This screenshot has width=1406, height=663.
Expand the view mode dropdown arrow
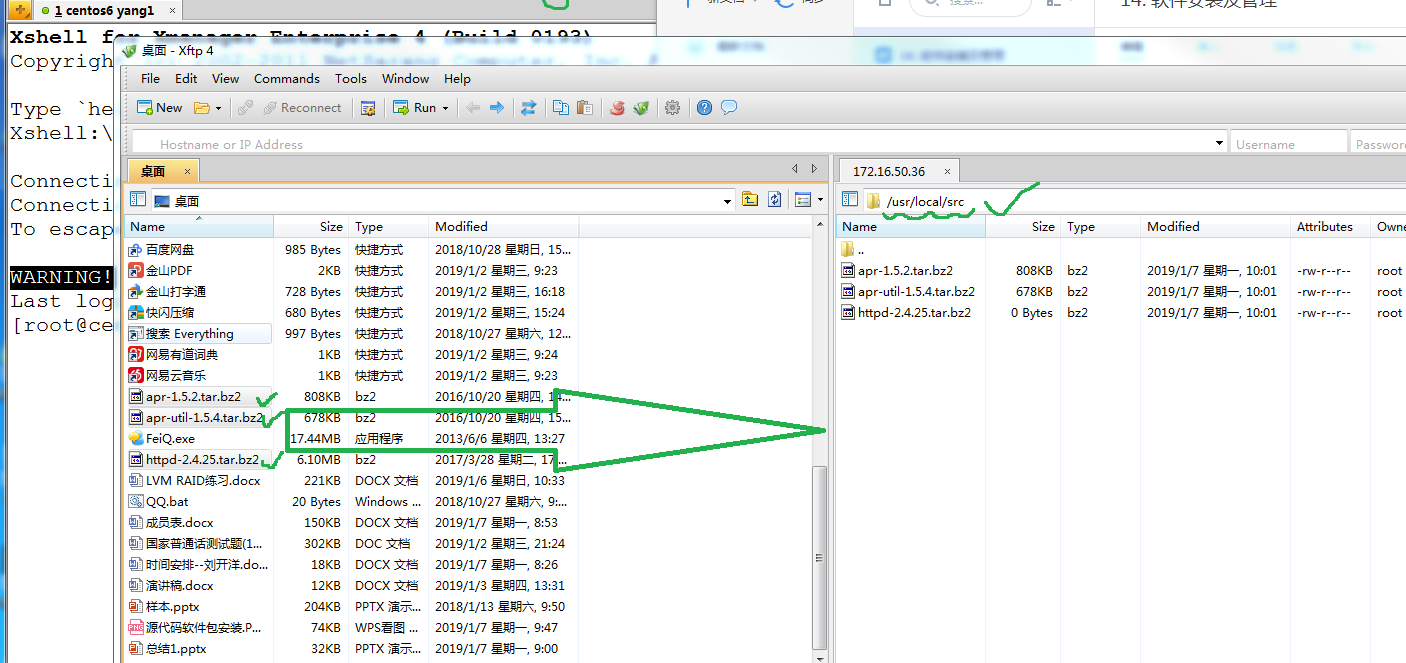pyautogui.click(x=820, y=200)
